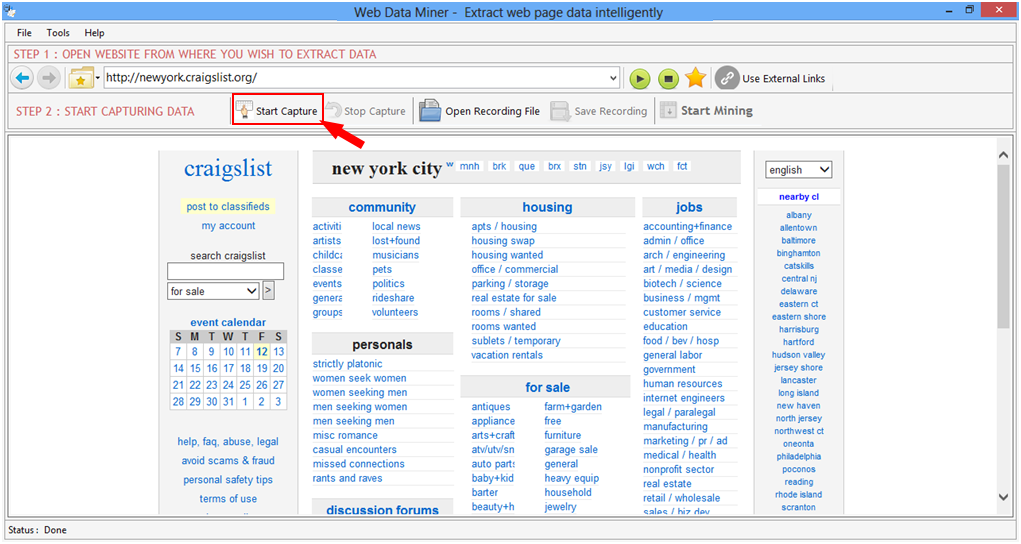The height and width of the screenshot is (544, 1021).
Task: Click 'help, faq, abuse, legal' link
Action: [x=228, y=442]
